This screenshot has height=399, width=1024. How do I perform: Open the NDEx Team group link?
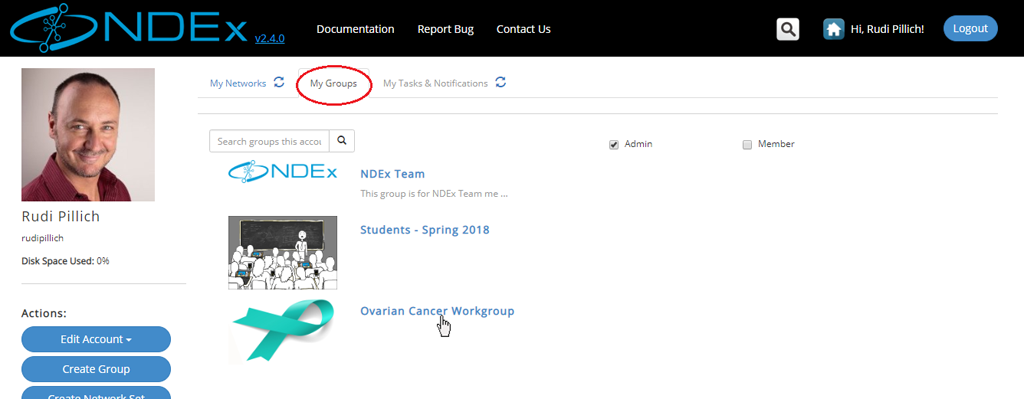coord(392,174)
